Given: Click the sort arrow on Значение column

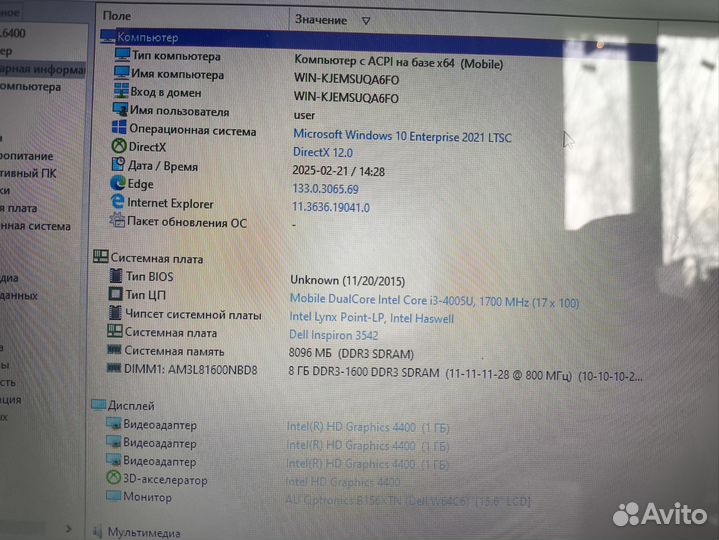Looking at the screenshot, I should 365,20.
